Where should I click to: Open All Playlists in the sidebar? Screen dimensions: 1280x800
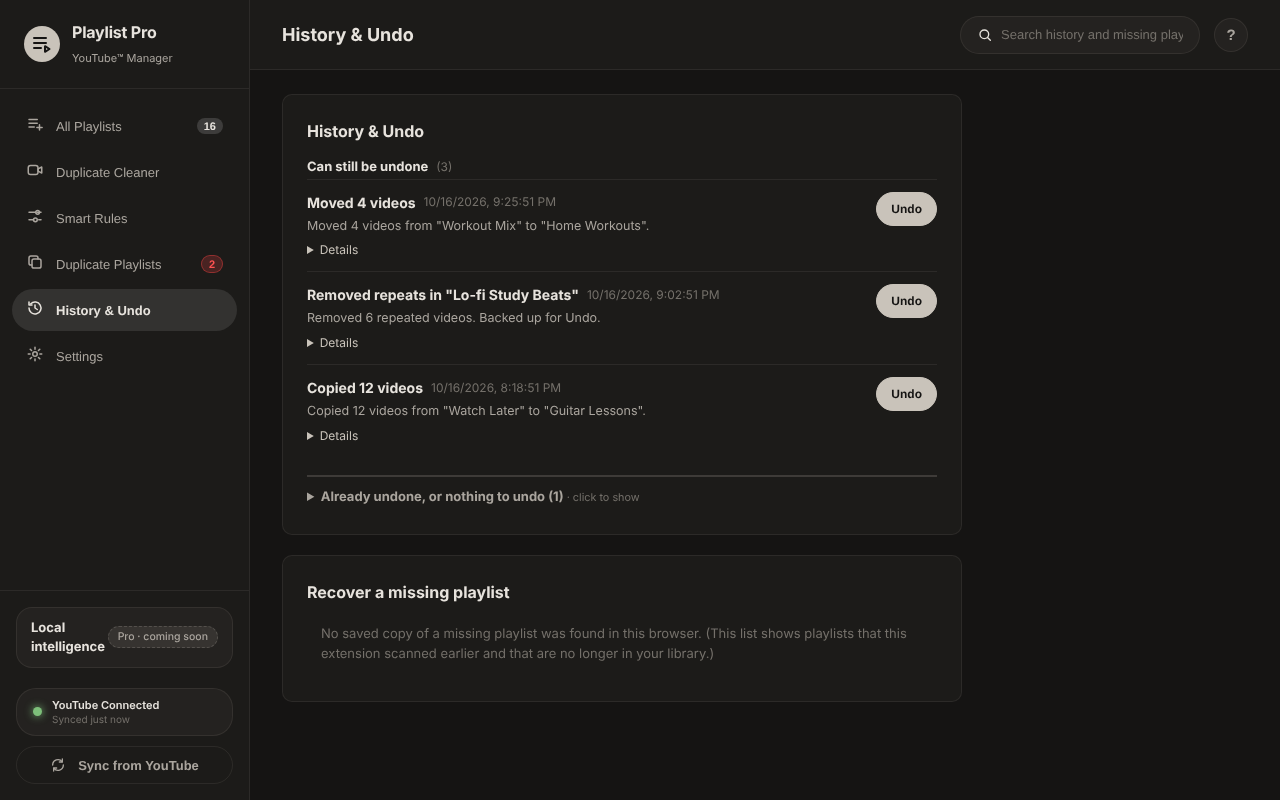pos(124,126)
